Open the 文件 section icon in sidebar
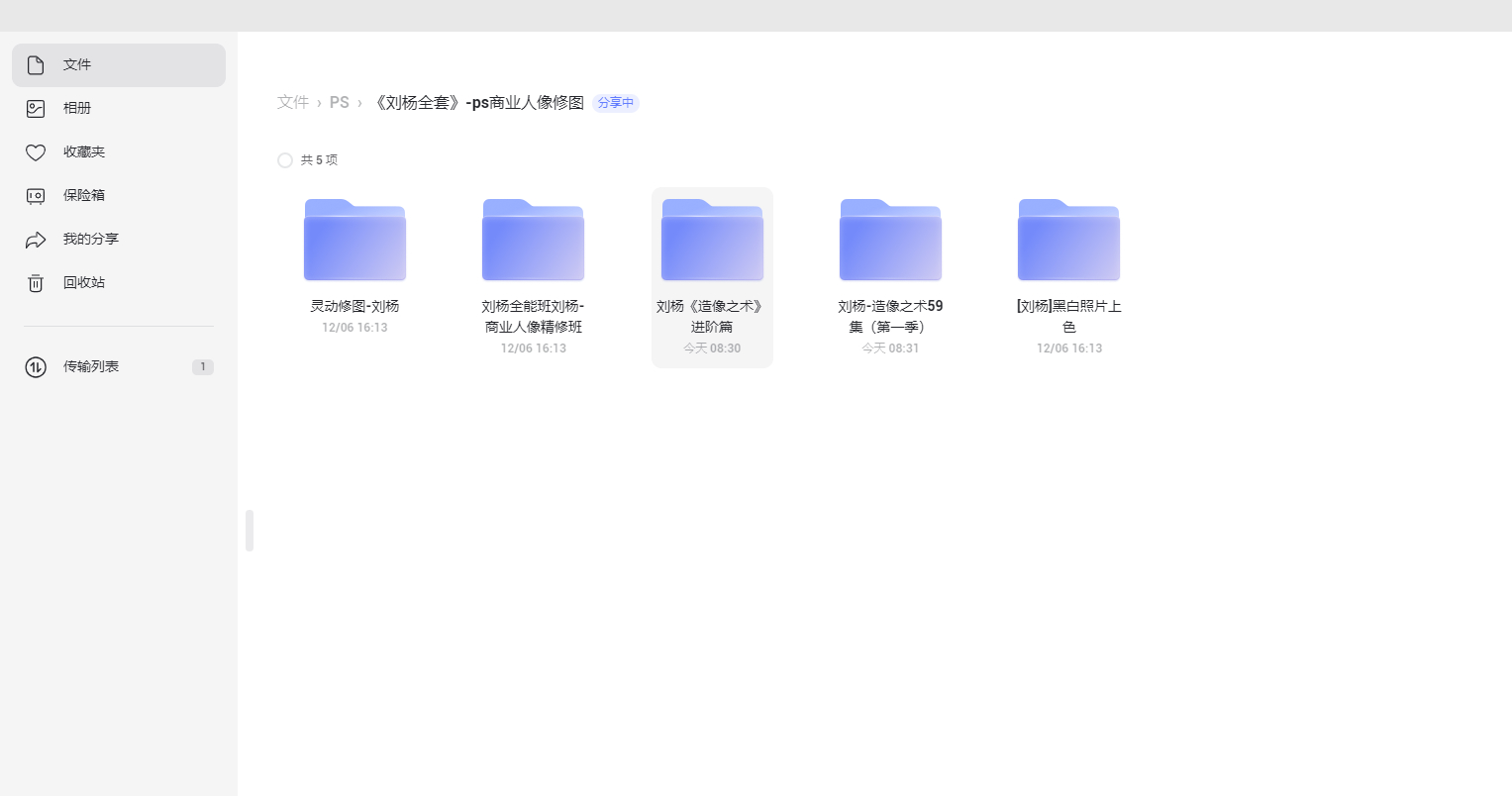The width and height of the screenshot is (1512, 796). click(x=36, y=65)
